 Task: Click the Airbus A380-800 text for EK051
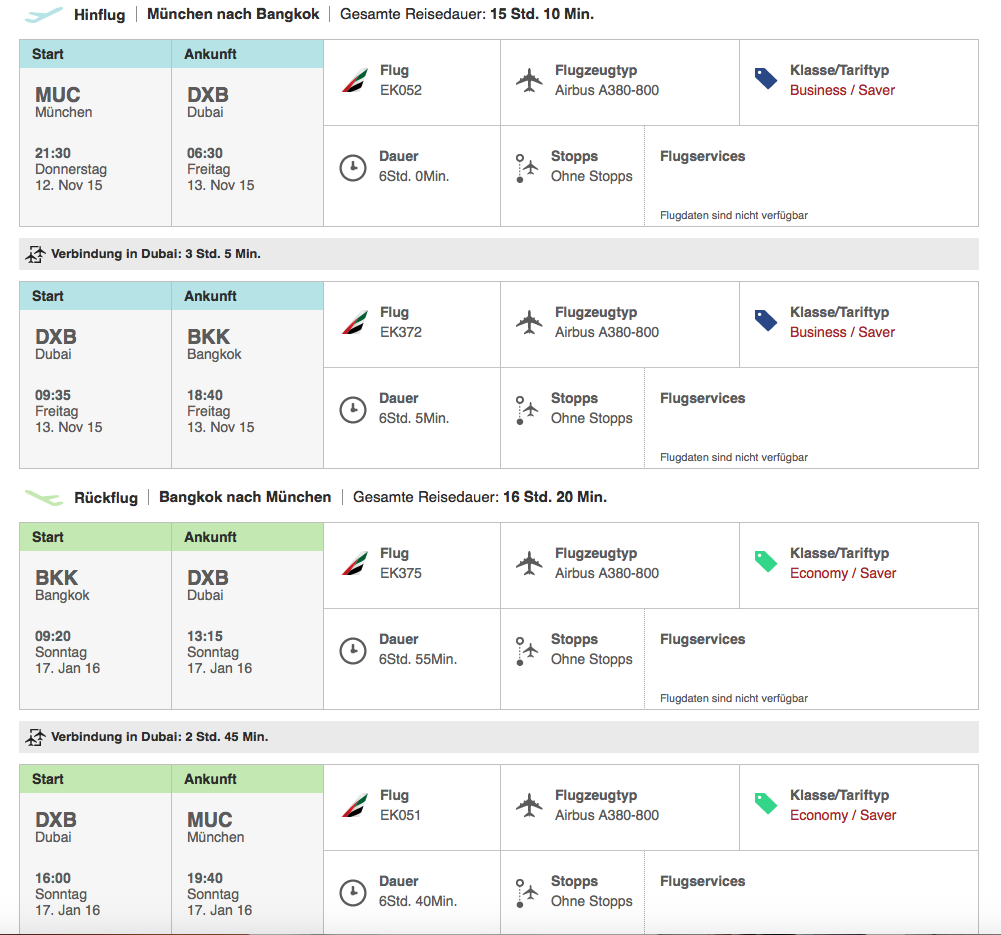[x=606, y=815]
